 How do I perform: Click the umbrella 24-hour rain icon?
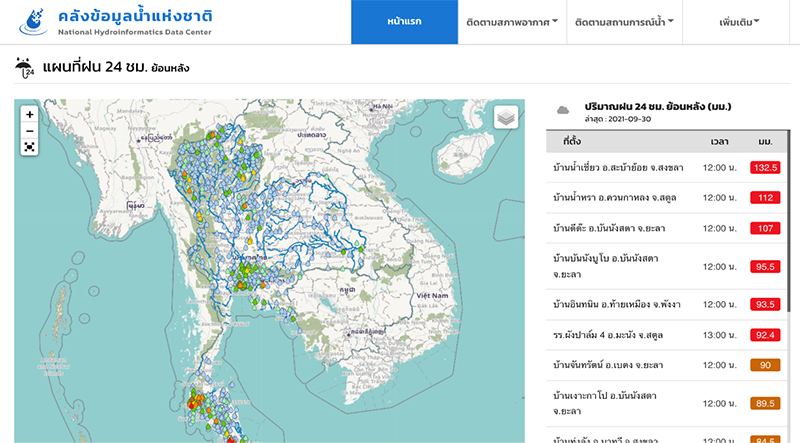coord(24,68)
